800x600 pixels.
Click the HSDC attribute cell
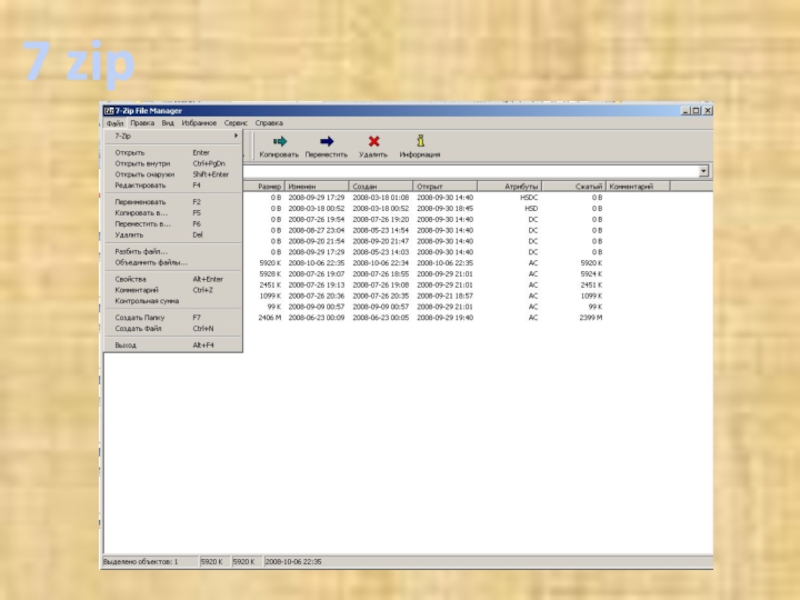tap(529, 197)
